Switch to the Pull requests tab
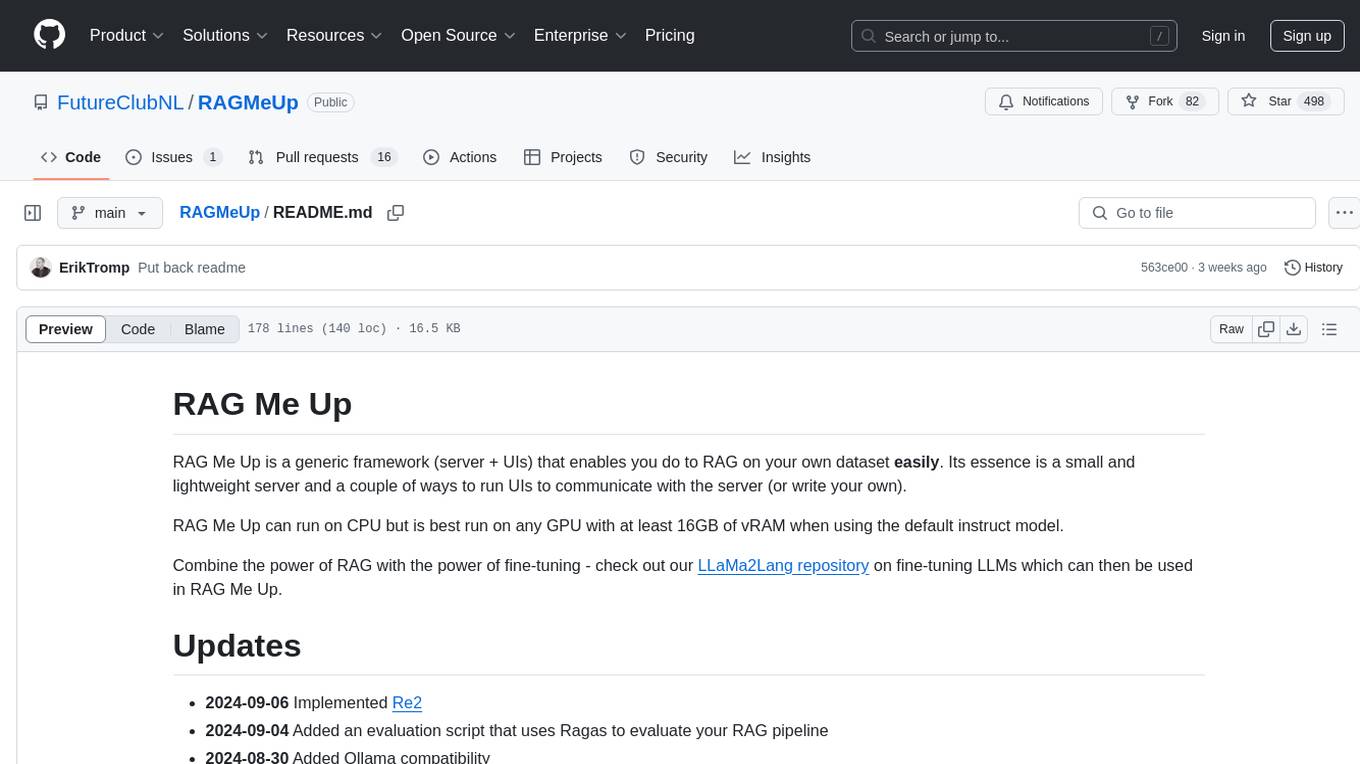The height and width of the screenshot is (764, 1360). pos(322,157)
